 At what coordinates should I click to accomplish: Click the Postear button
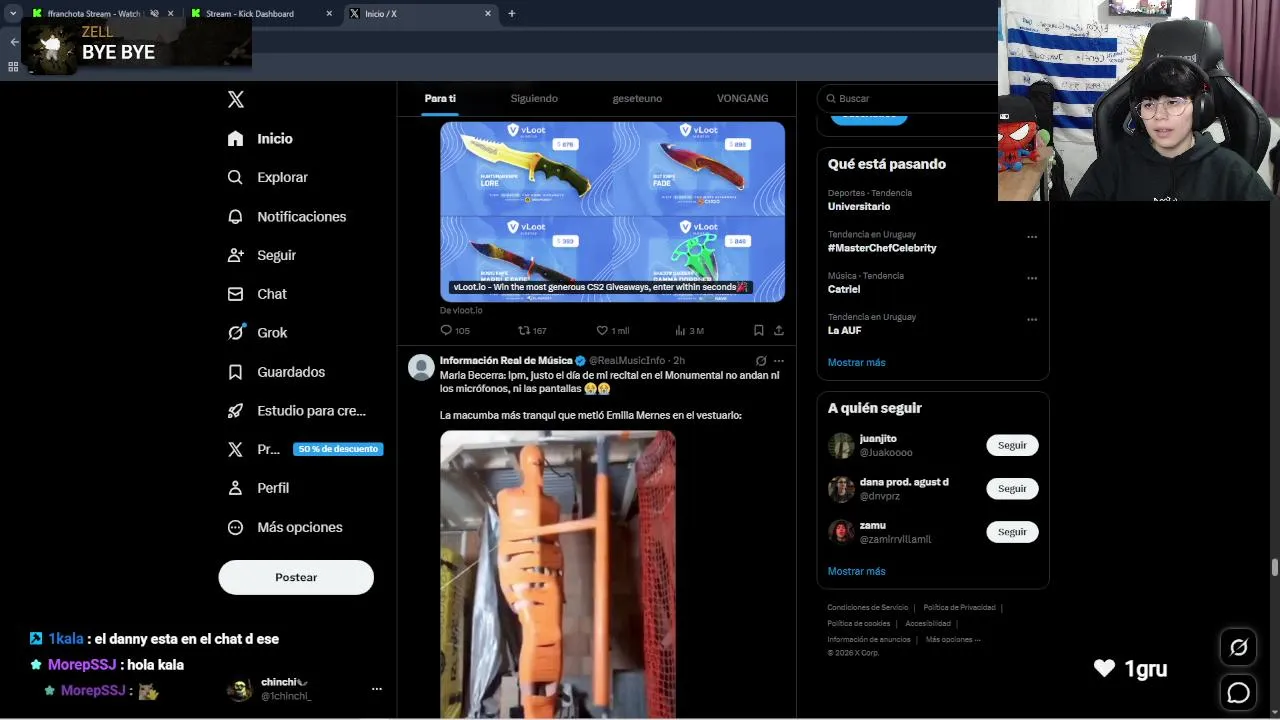pyautogui.click(x=296, y=577)
